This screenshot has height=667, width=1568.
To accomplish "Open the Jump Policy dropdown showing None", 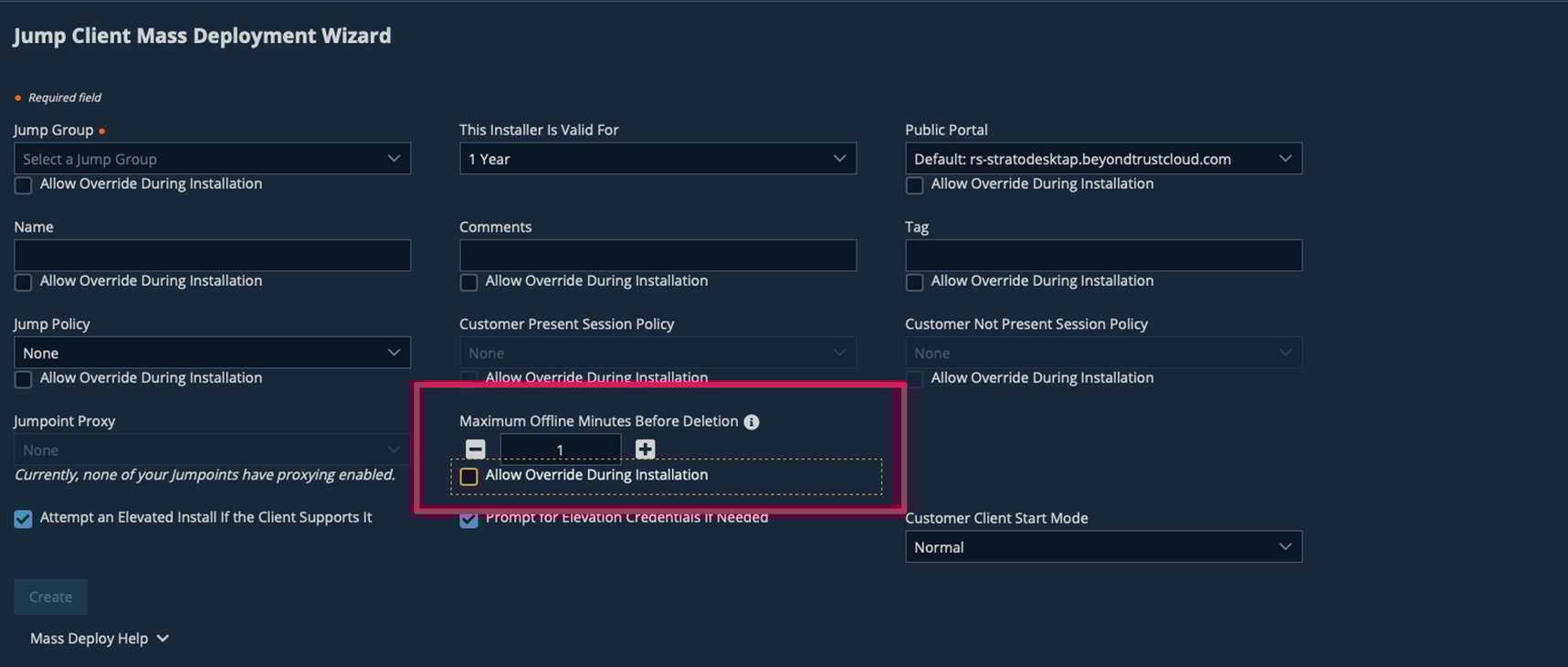I will tap(211, 352).
